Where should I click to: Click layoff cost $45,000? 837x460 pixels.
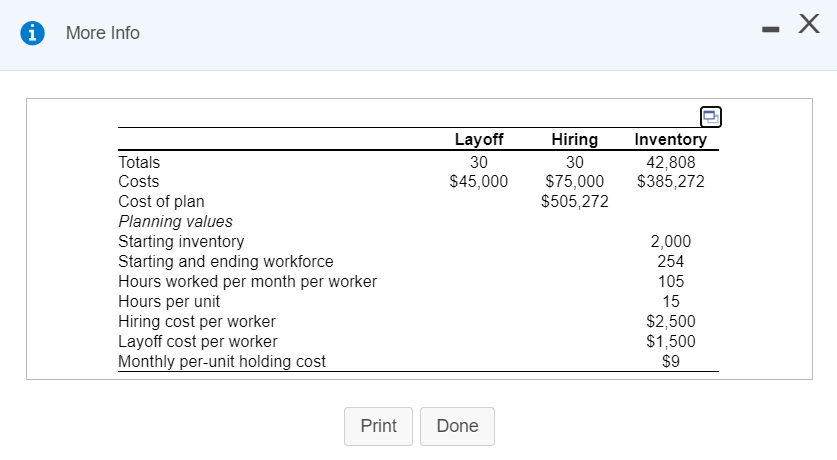pos(479,181)
